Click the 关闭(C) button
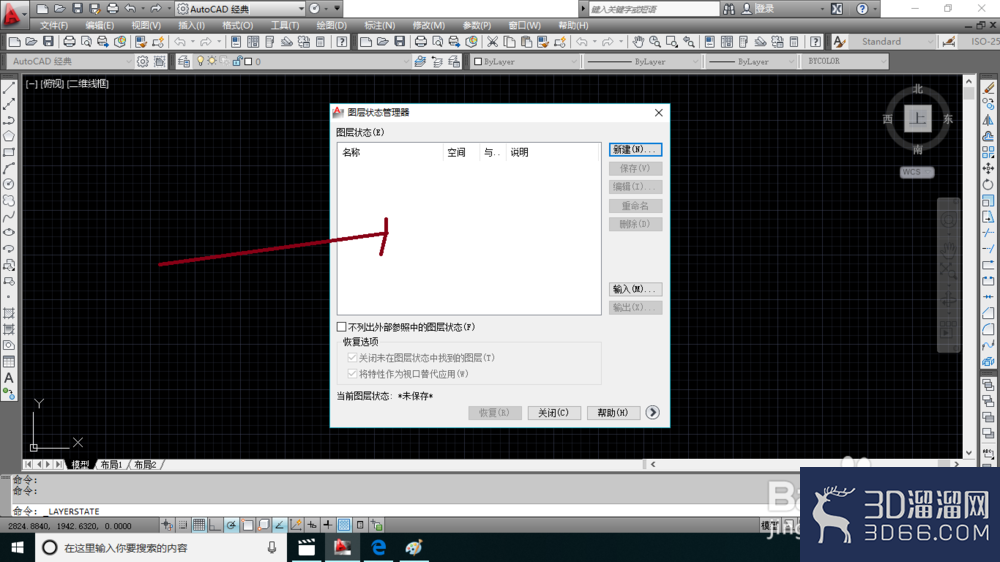The height and width of the screenshot is (562, 1000). (x=554, y=413)
